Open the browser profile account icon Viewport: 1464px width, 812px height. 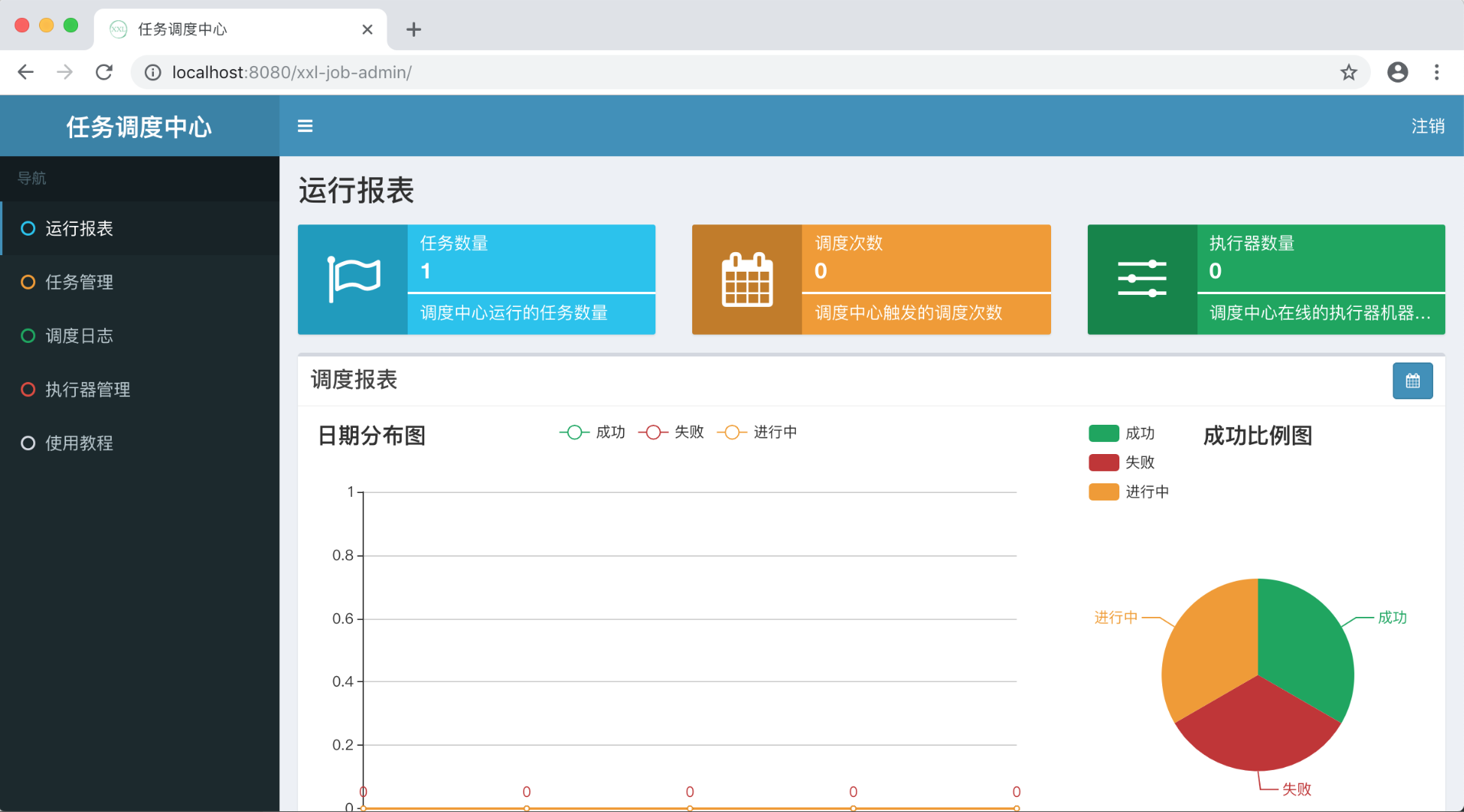(x=1397, y=72)
